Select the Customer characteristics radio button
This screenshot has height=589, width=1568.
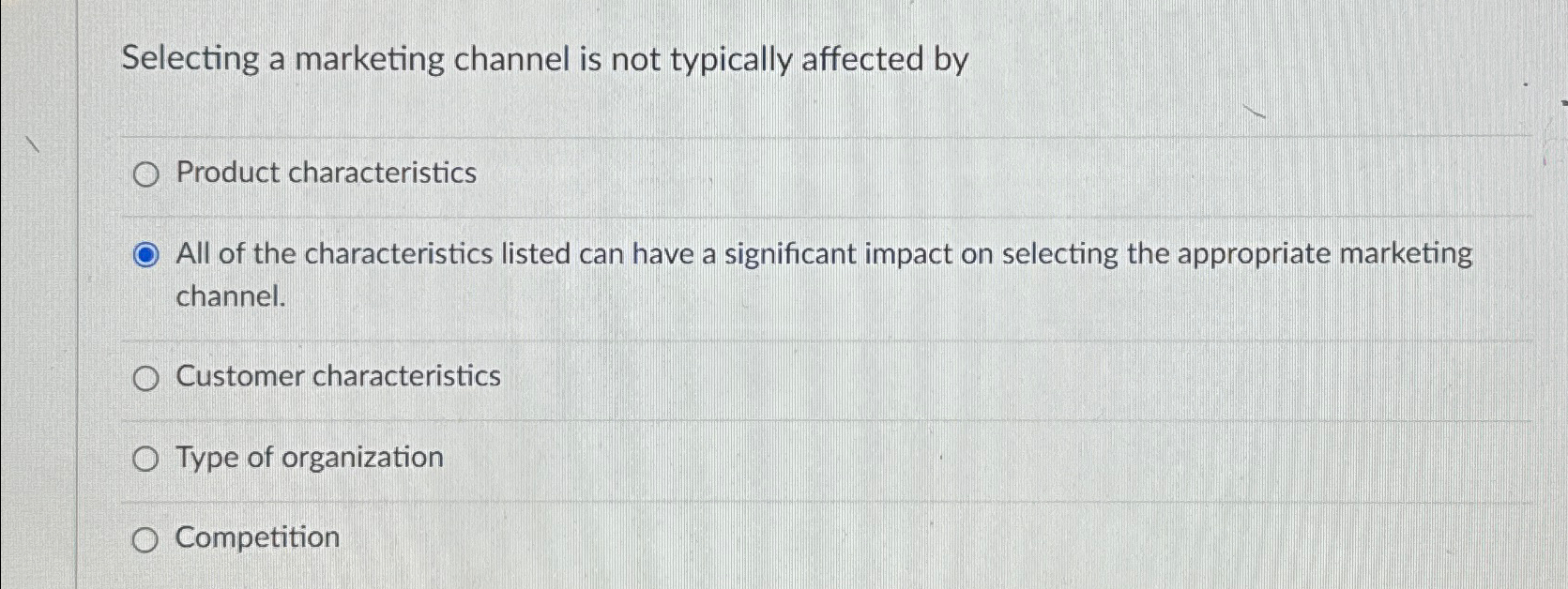(x=145, y=378)
